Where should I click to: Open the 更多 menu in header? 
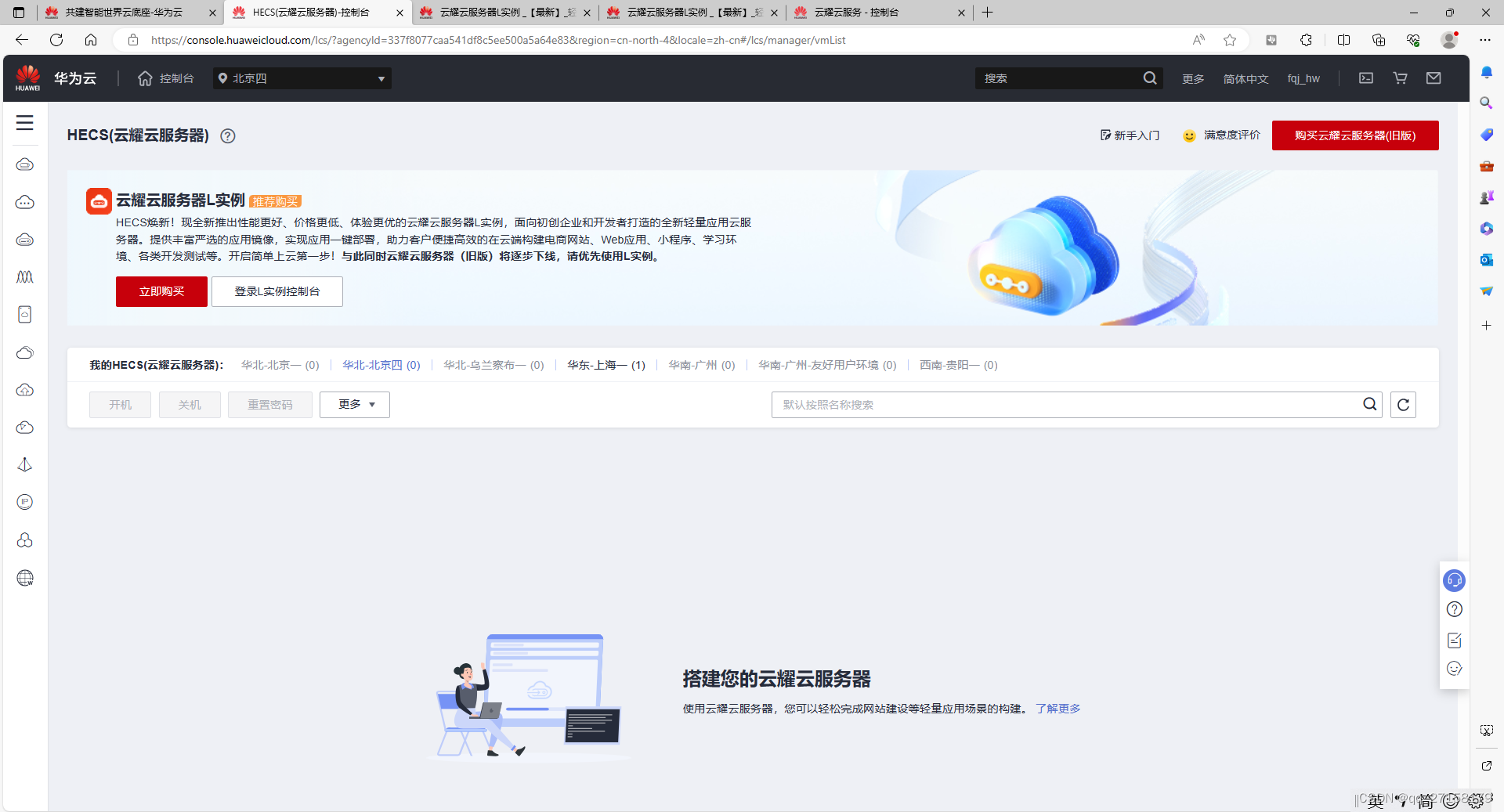pyautogui.click(x=1193, y=79)
